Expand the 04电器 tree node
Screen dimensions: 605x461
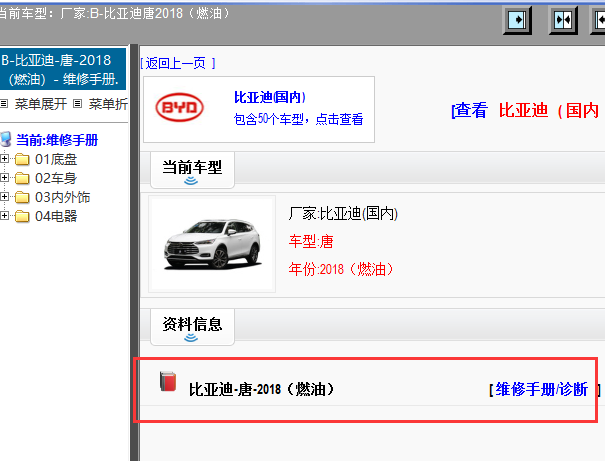coord(4,216)
